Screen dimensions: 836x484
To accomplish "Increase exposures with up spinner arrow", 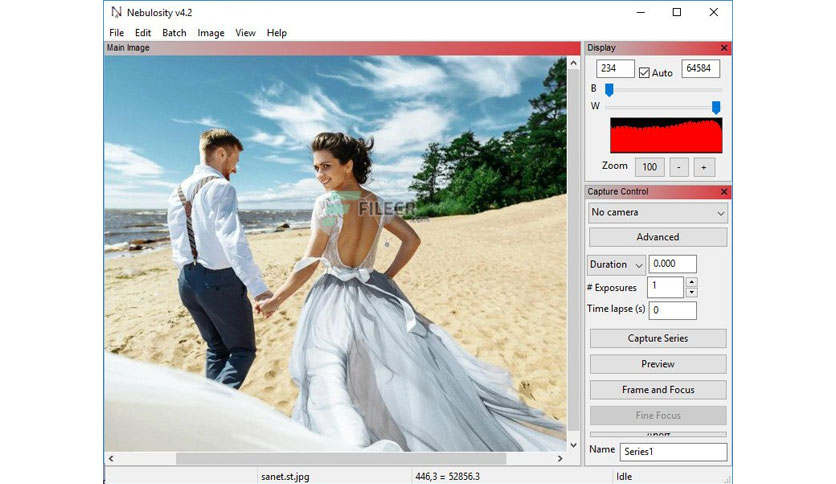I will click(692, 282).
